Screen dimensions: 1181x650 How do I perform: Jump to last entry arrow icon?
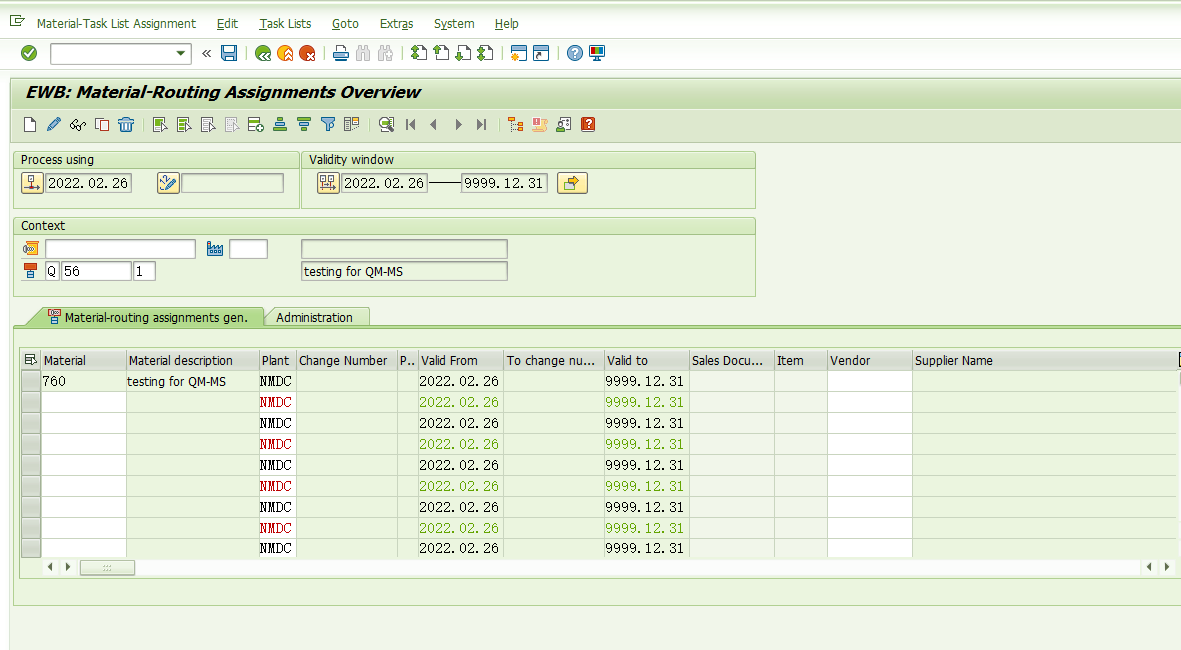tap(482, 124)
